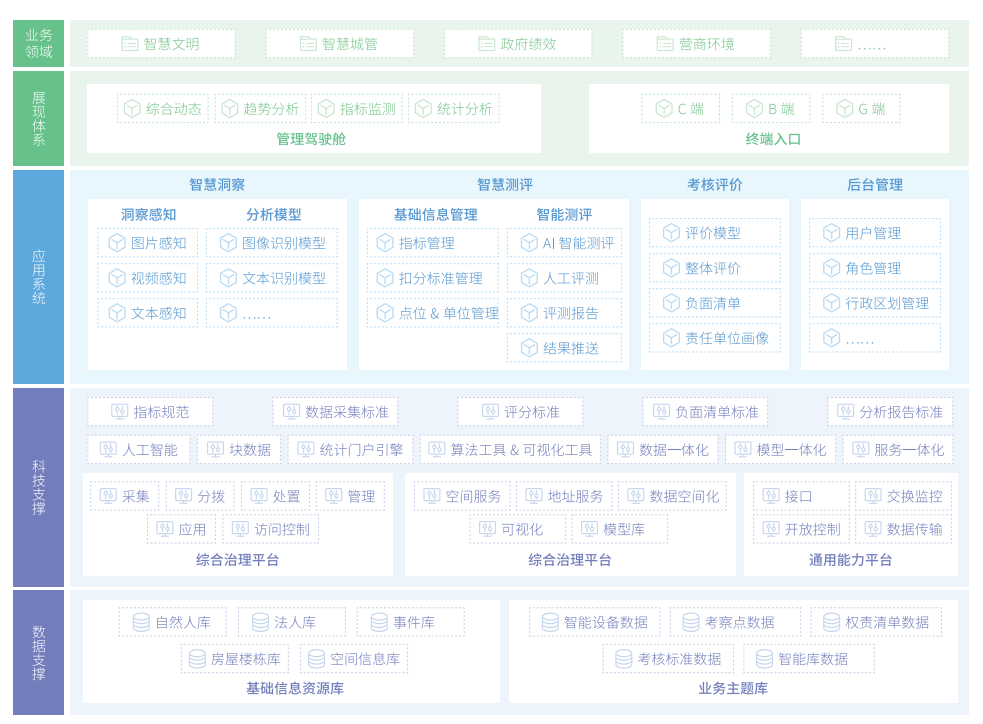
Task: Click the database icon beside 权责清单数据
Action: 831,622
